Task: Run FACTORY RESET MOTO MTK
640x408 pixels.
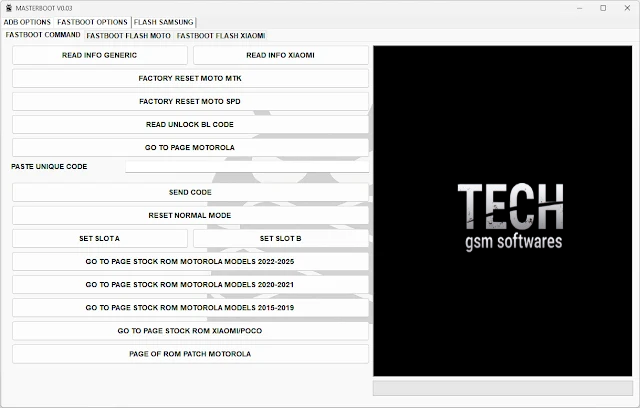Action: pyautogui.click(x=190, y=78)
